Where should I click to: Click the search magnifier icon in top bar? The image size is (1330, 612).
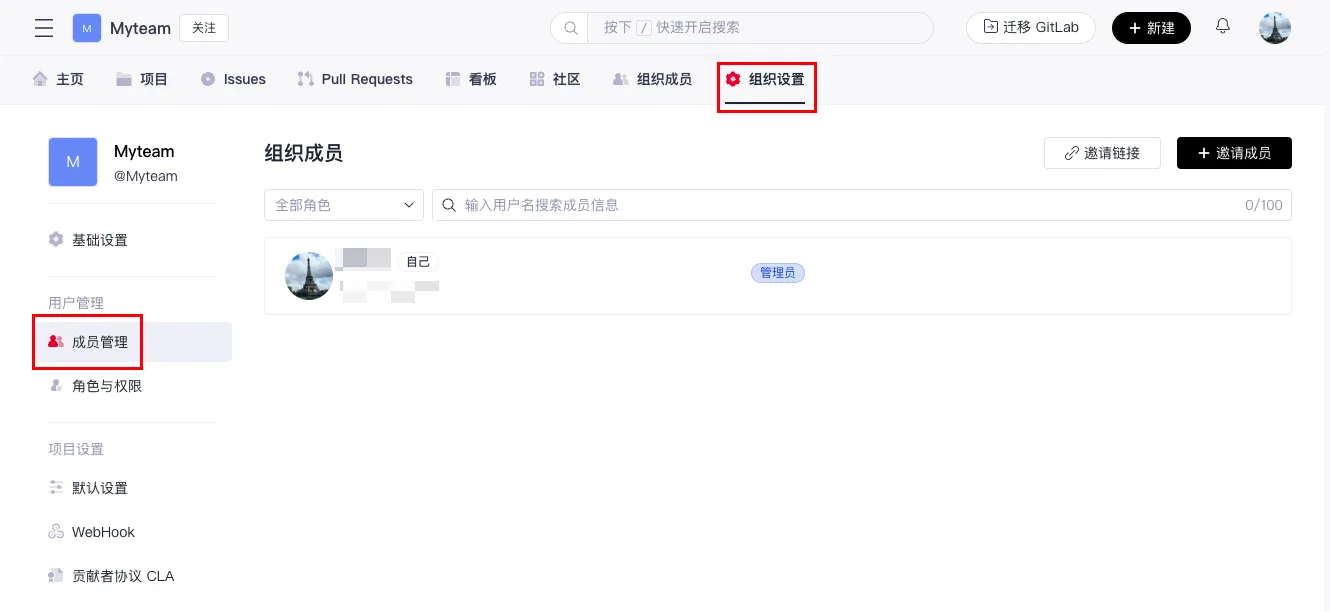click(x=571, y=28)
